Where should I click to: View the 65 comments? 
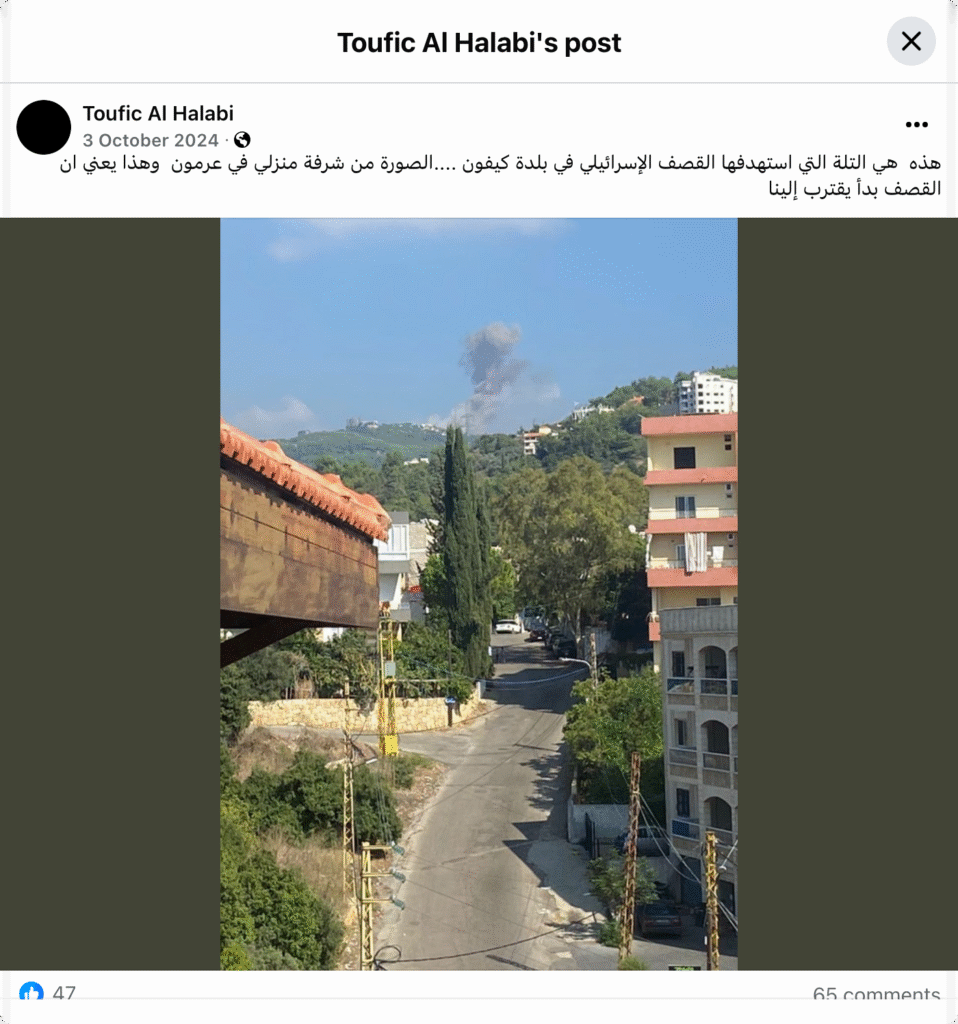(876, 994)
